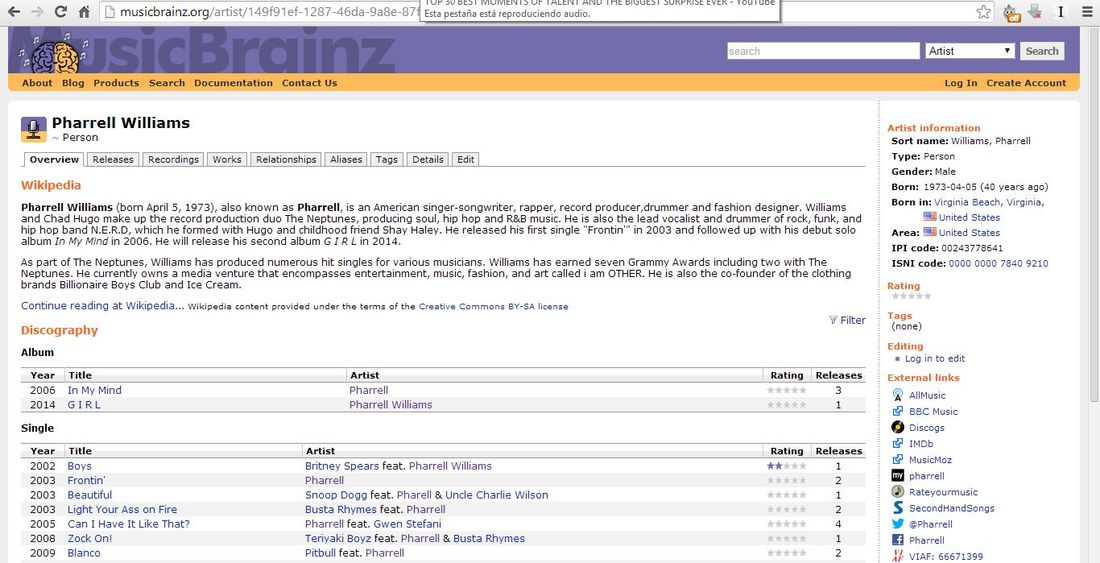Bookmark this page with the star icon
The width and height of the screenshot is (1100, 563).
pyautogui.click(x=984, y=11)
